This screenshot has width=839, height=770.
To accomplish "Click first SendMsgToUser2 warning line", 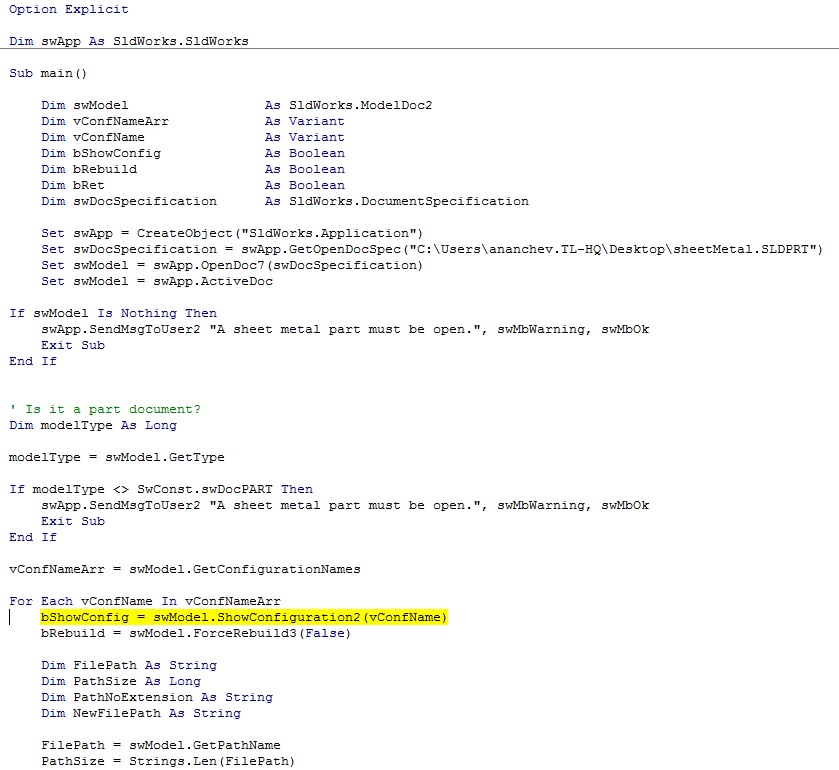I will [345, 330].
